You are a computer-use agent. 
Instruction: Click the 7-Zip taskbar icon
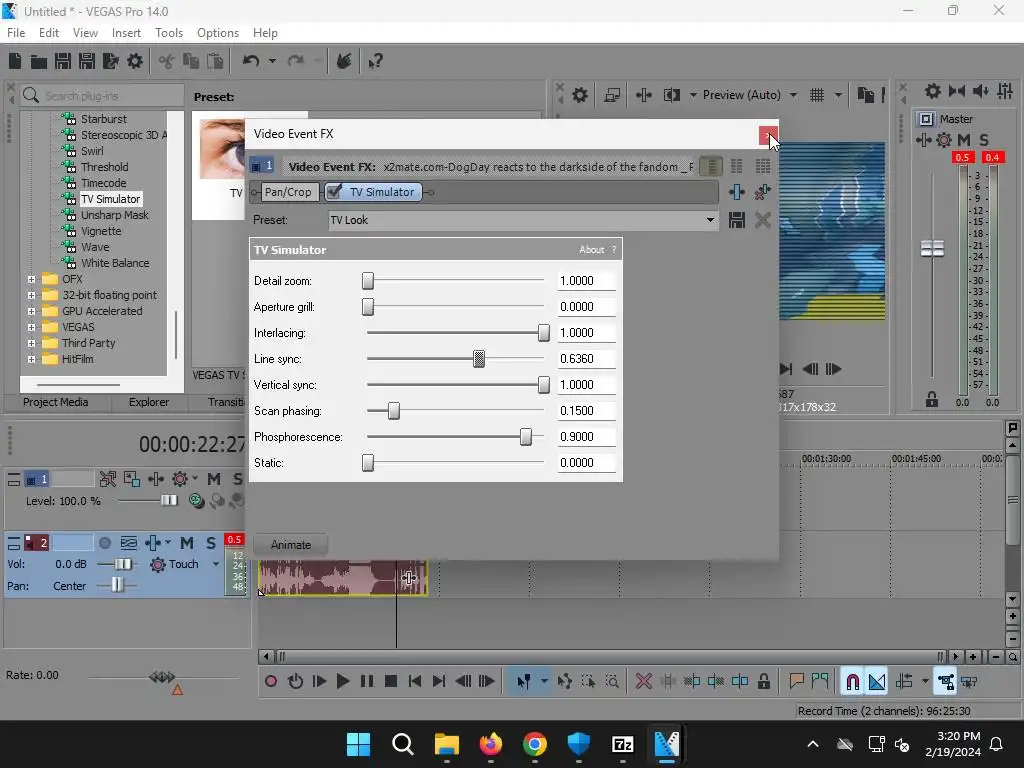(x=622, y=744)
